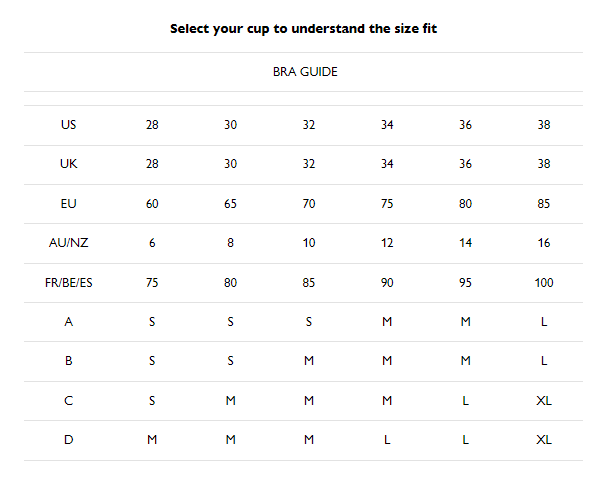Click the FR/BE/ES row label
The image size is (610, 483).
[x=68, y=283]
